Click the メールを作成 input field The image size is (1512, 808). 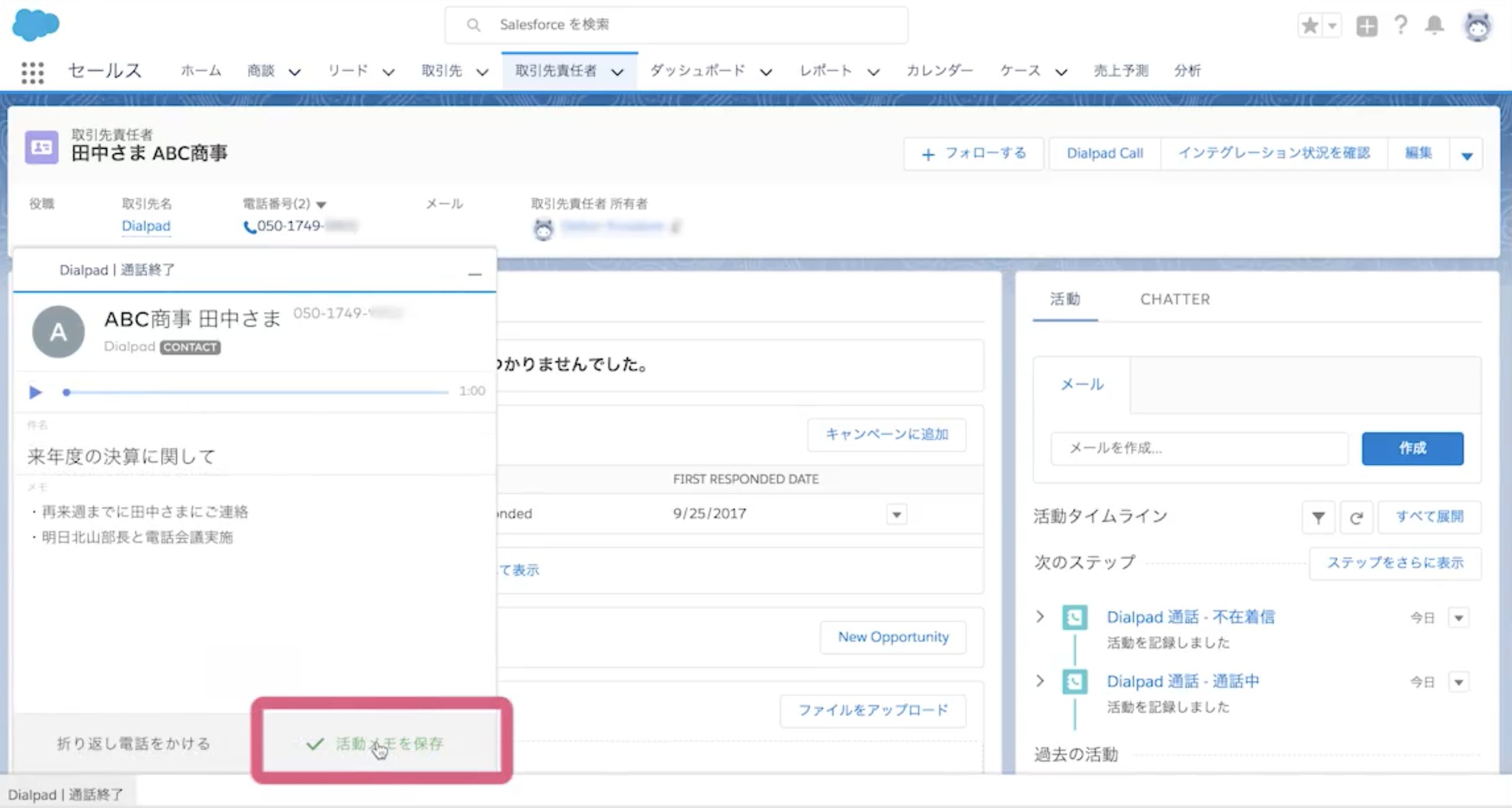[x=1199, y=448]
